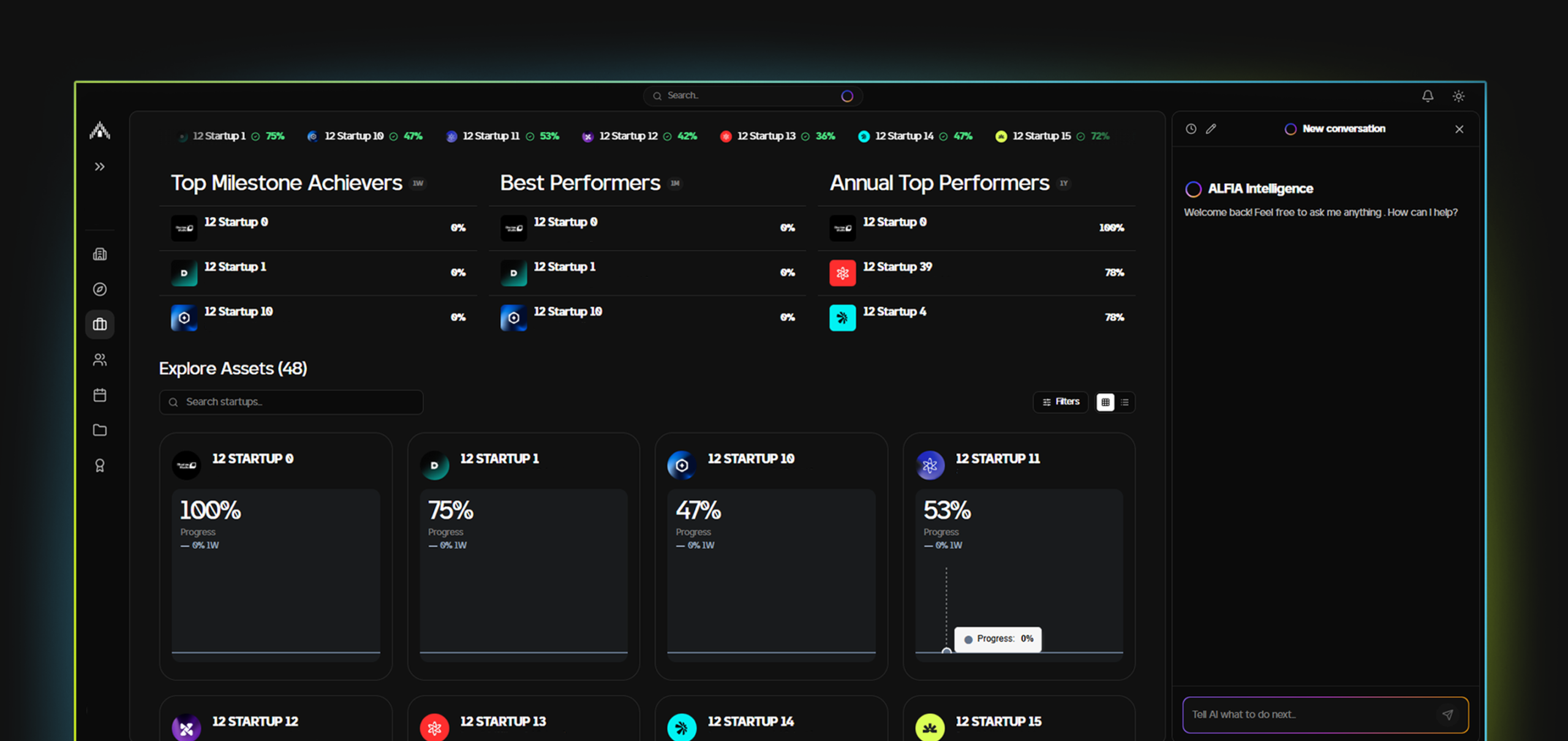The width and height of the screenshot is (1568, 741).
Task: Open the folder sidebar icon
Action: 100,431
